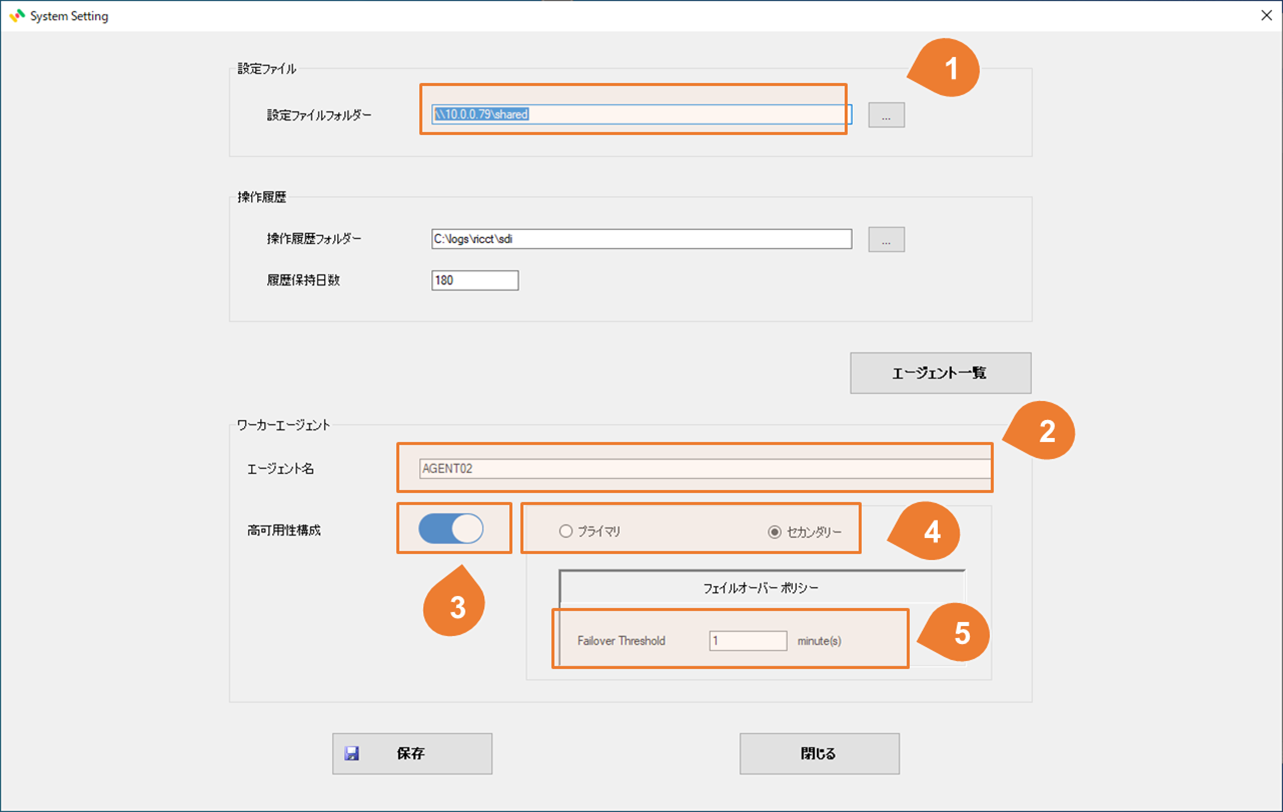Image resolution: width=1283 pixels, height=812 pixels.
Task: Click the 設定ファイル group title
Action: (x=266, y=69)
